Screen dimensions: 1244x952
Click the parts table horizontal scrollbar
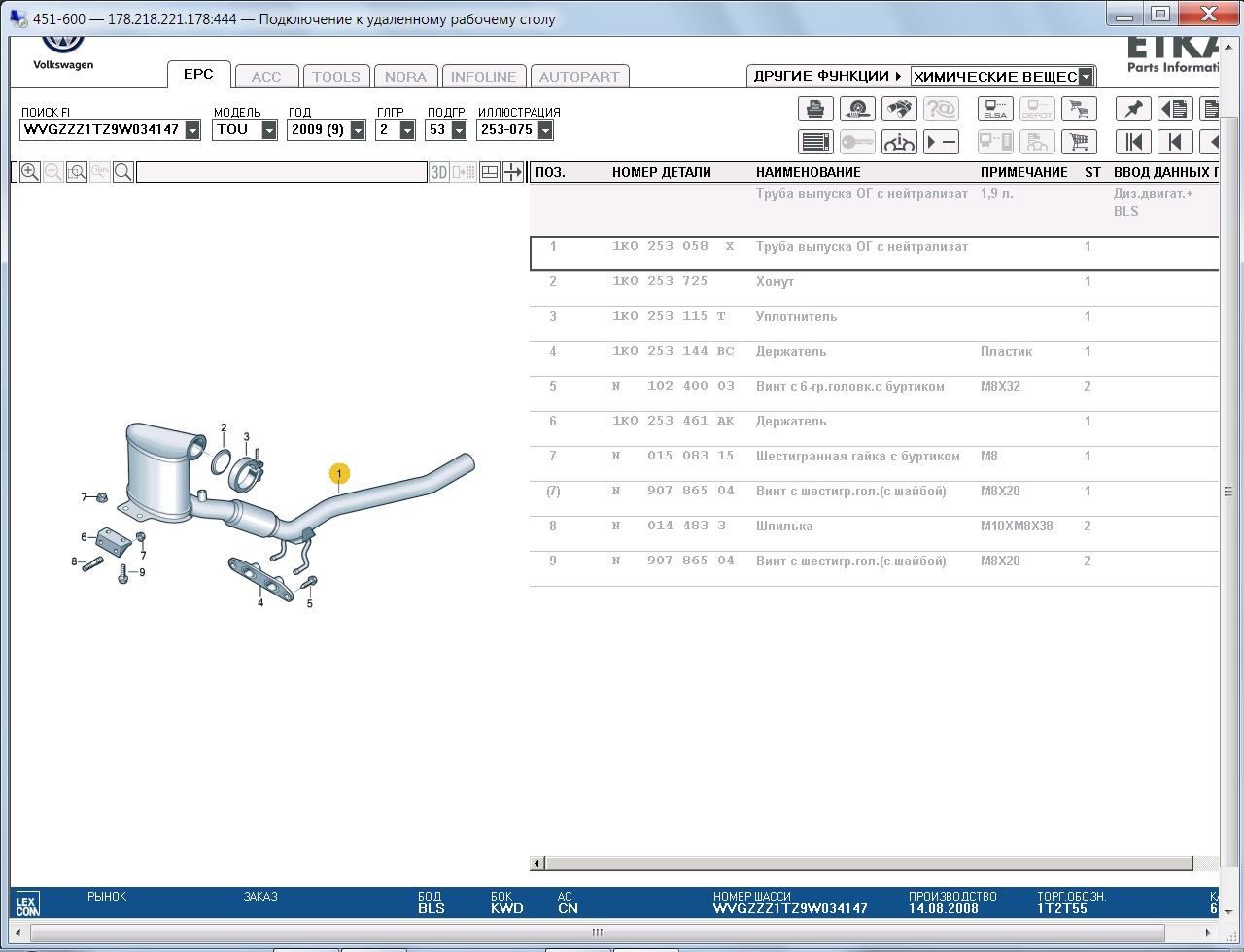click(x=869, y=863)
